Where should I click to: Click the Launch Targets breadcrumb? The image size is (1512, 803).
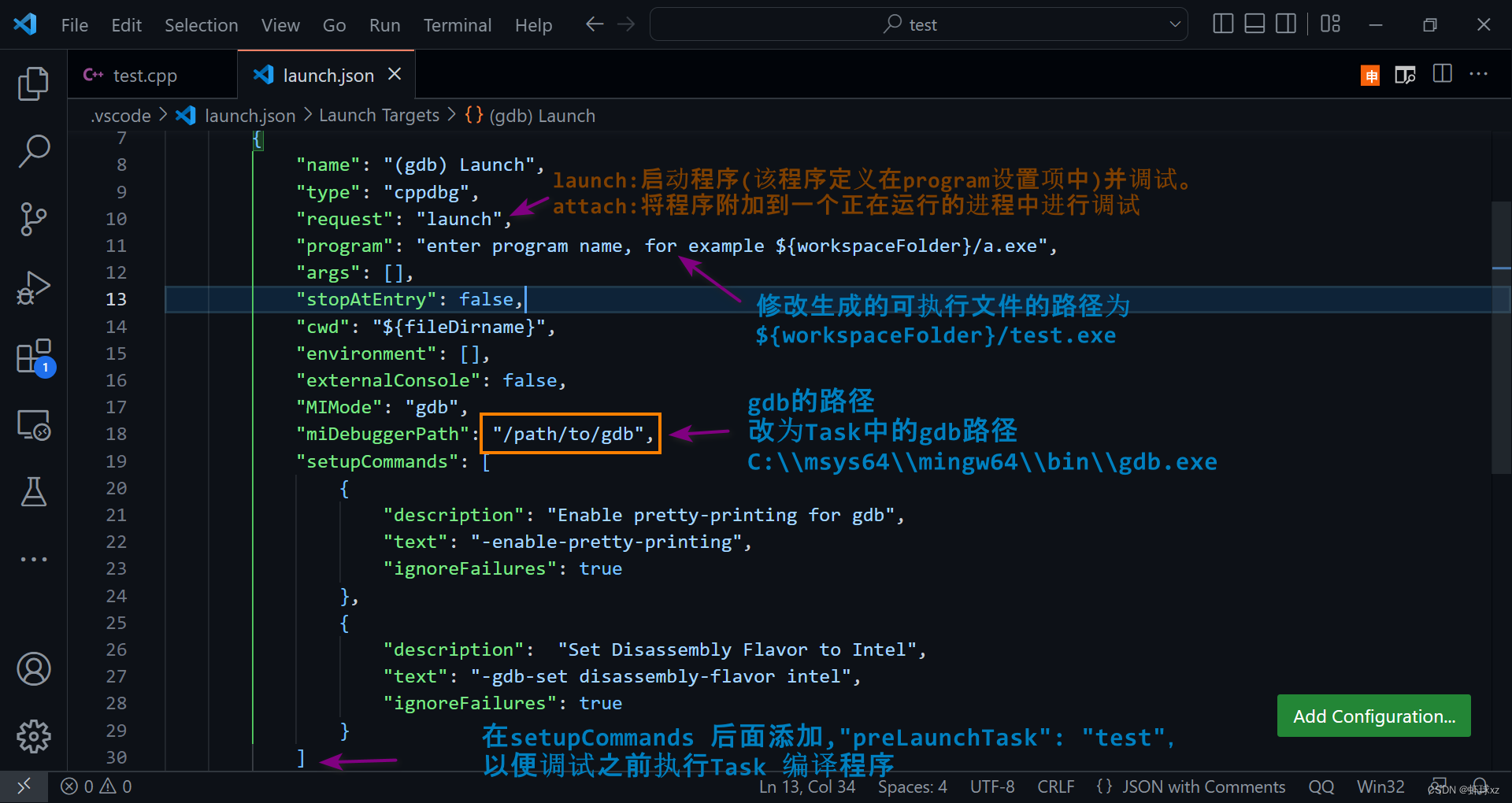point(379,116)
